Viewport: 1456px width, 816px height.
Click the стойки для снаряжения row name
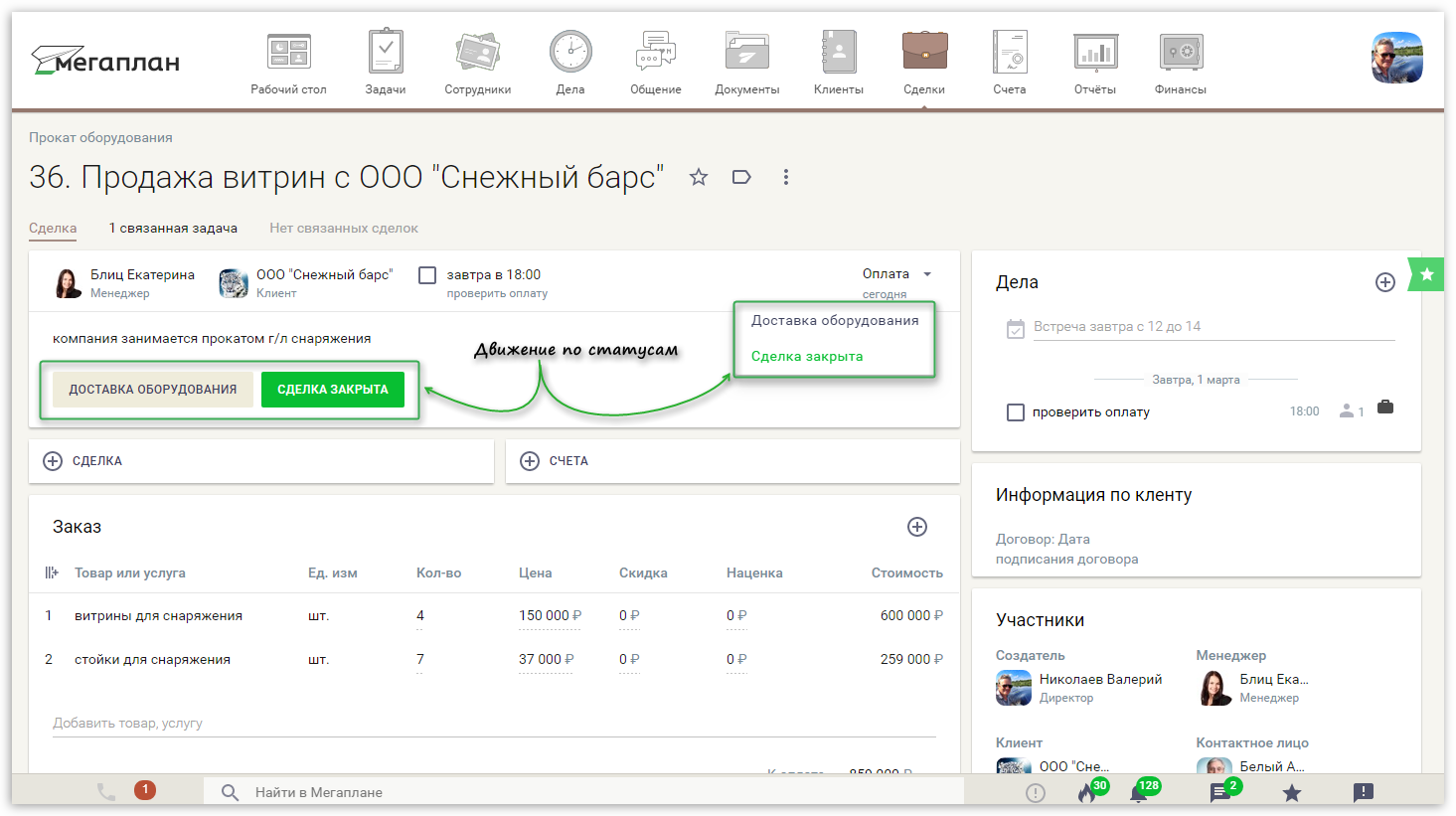point(152,659)
